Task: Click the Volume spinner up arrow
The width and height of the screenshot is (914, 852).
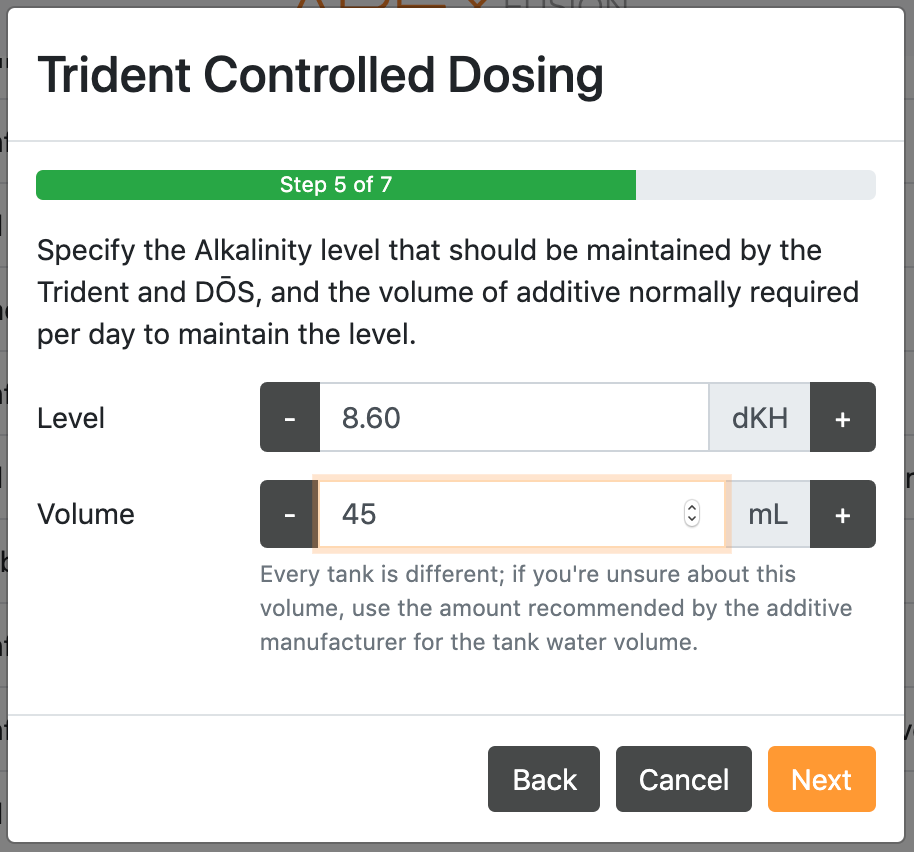Action: 692,507
